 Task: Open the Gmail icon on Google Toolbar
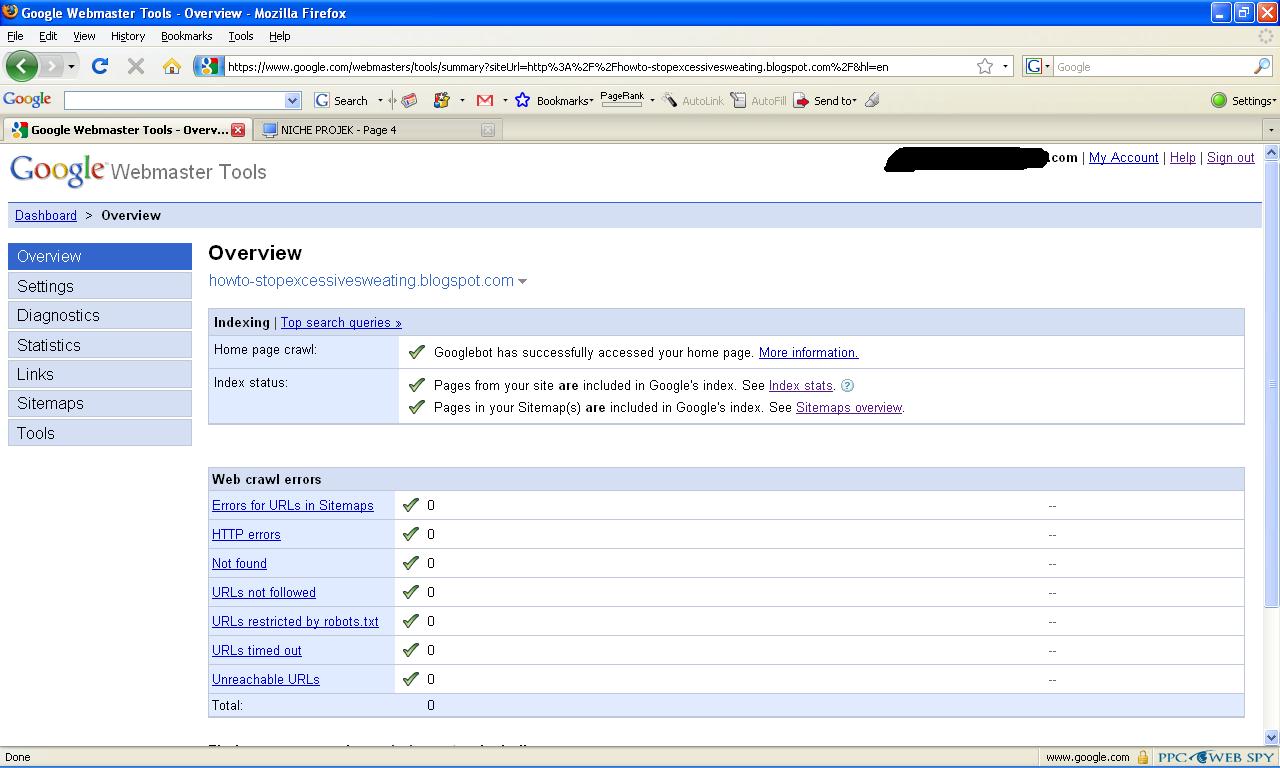coord(485,100)
